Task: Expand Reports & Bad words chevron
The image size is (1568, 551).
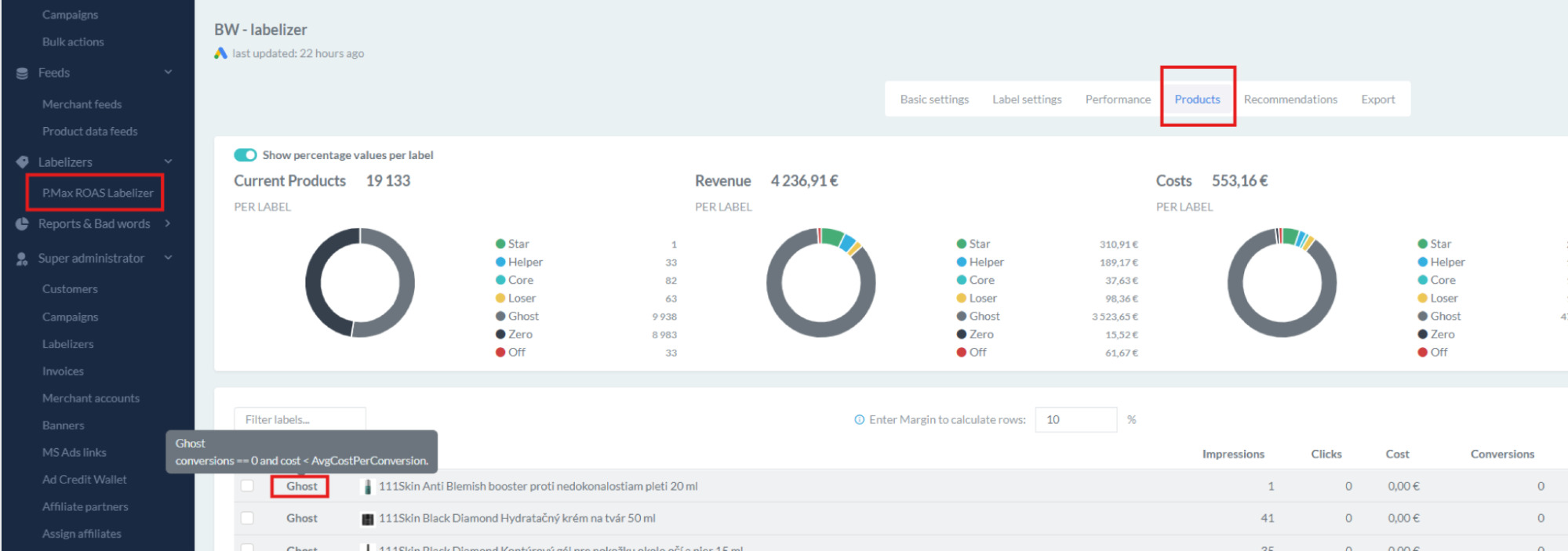Action: (x=168, y=223)
